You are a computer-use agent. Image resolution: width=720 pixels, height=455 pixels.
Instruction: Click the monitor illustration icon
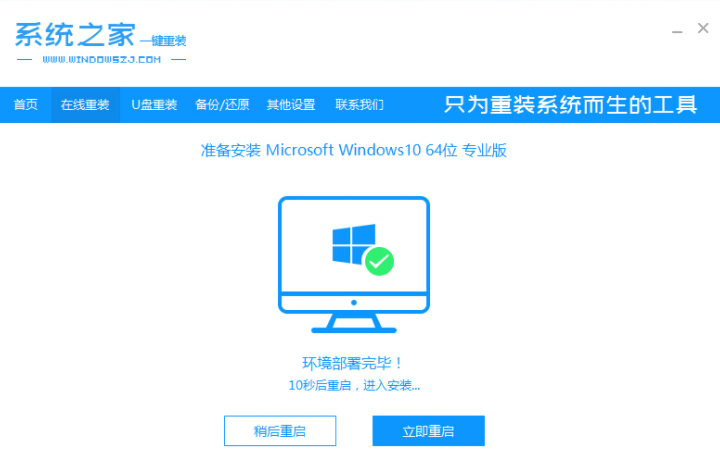[354, 265]
